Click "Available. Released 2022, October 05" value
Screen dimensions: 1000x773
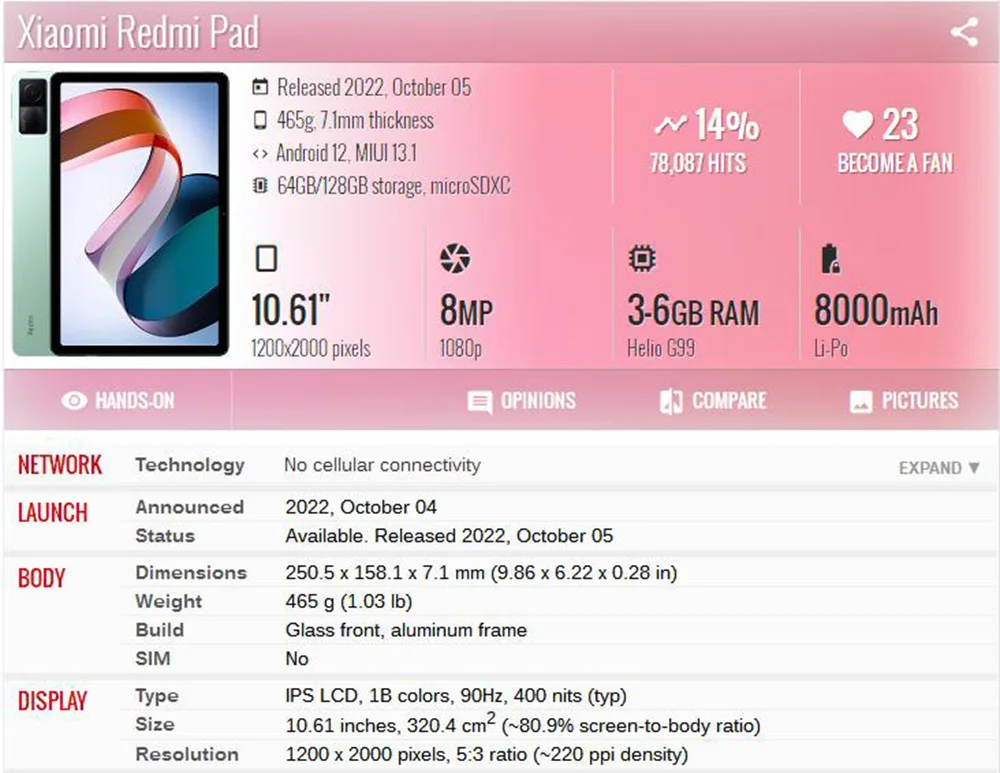click(449, 536)
